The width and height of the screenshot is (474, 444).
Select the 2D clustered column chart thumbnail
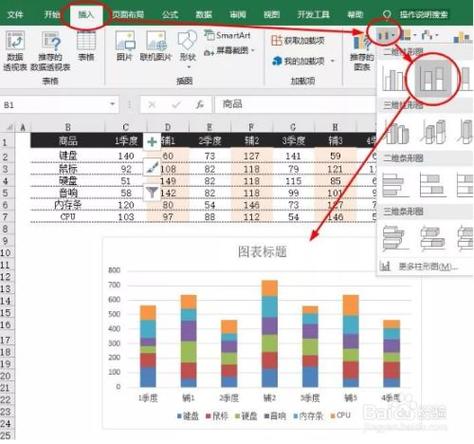pos(393,79)
